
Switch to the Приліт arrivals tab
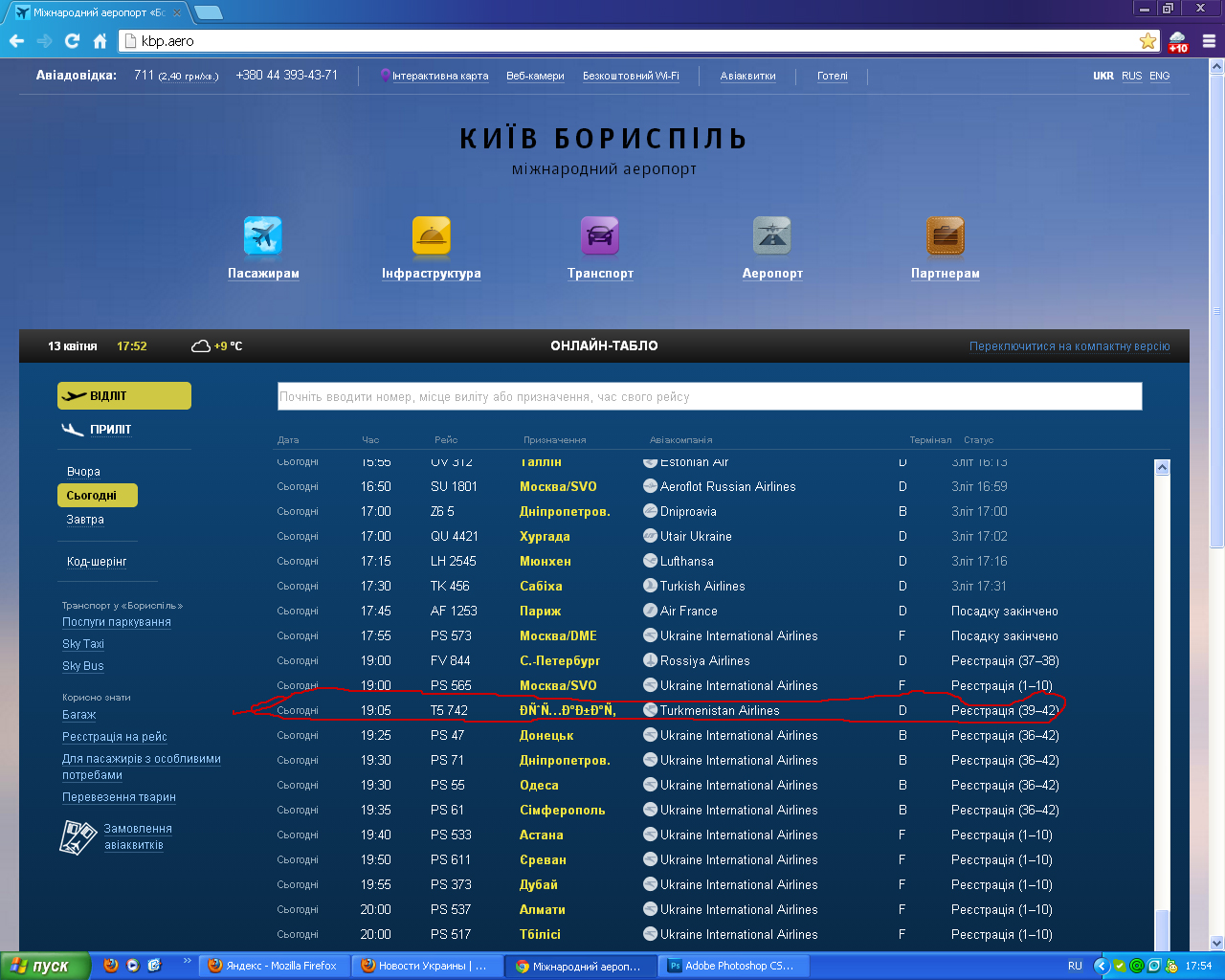(x=110, y=430)
